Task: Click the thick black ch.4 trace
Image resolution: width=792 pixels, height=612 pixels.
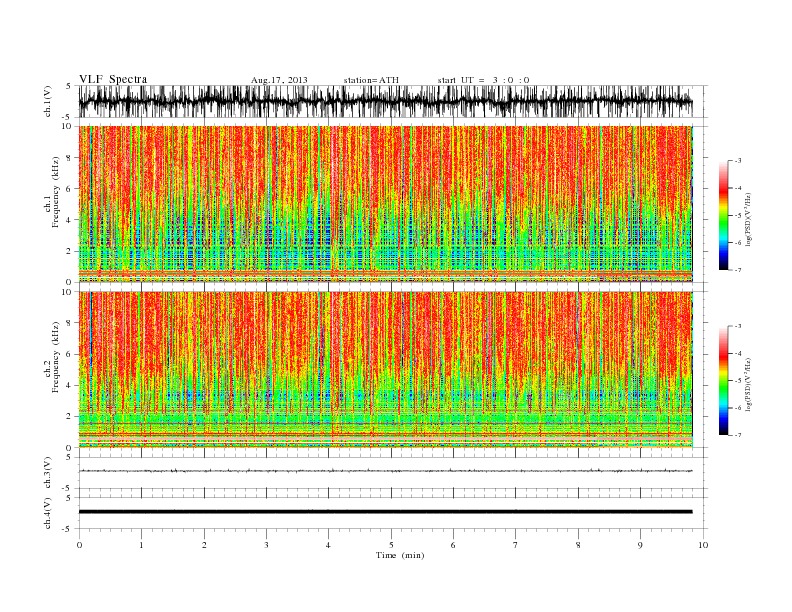Action: point(385,512)
